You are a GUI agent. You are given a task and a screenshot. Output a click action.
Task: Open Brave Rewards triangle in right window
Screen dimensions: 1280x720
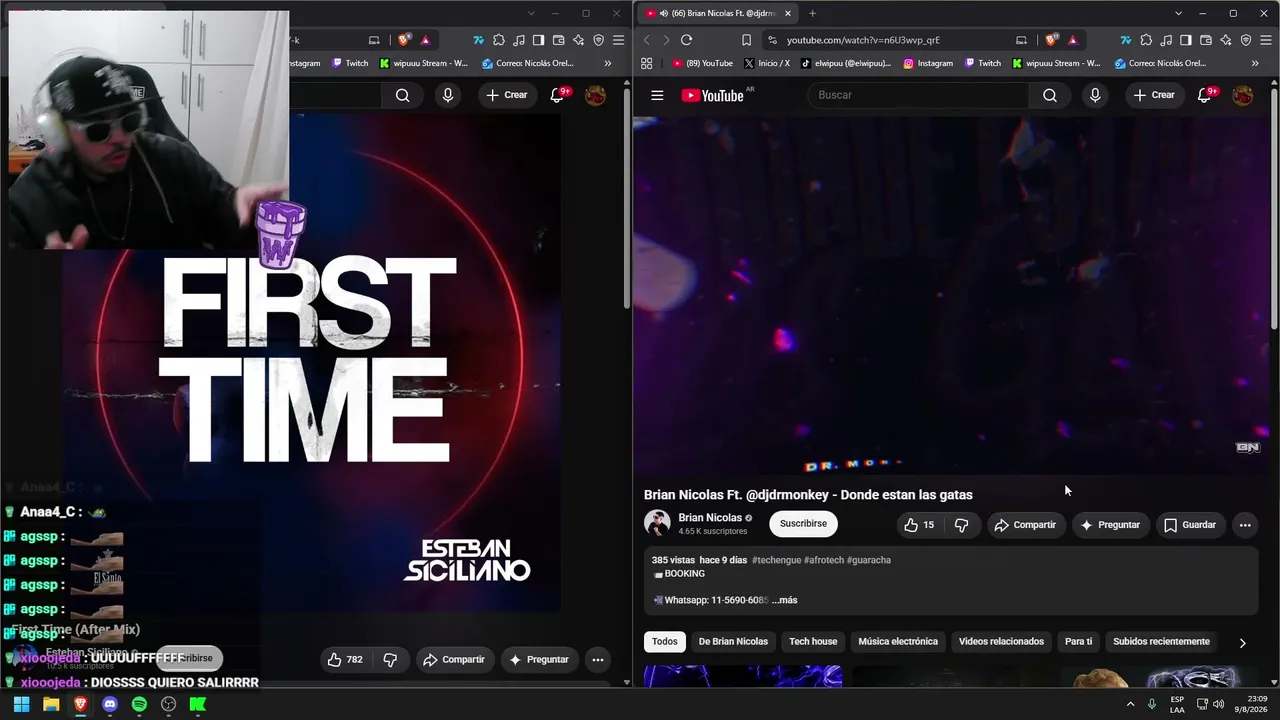(x=1073, y=40)
